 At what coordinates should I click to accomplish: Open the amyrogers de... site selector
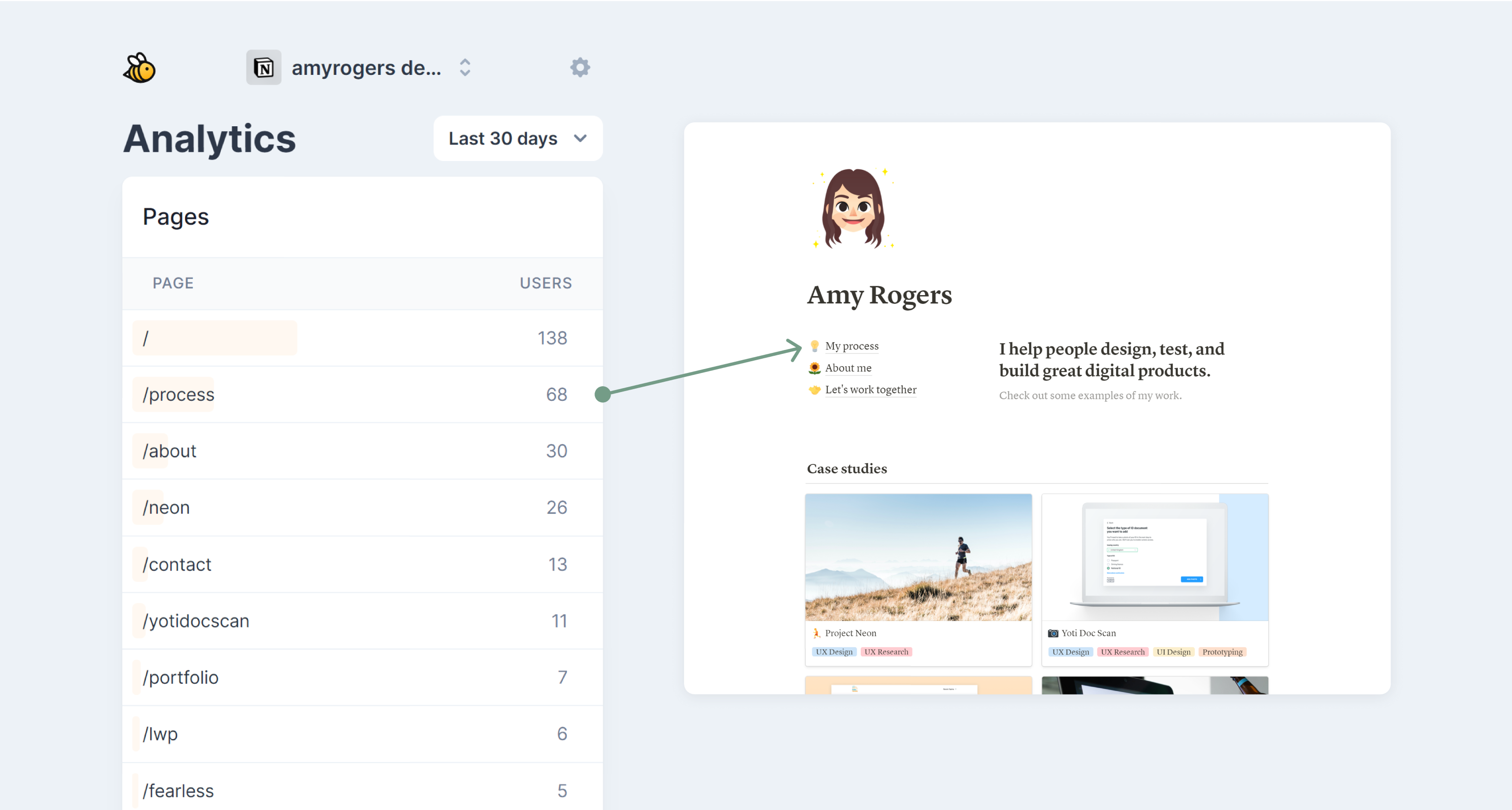pos(366,68)
